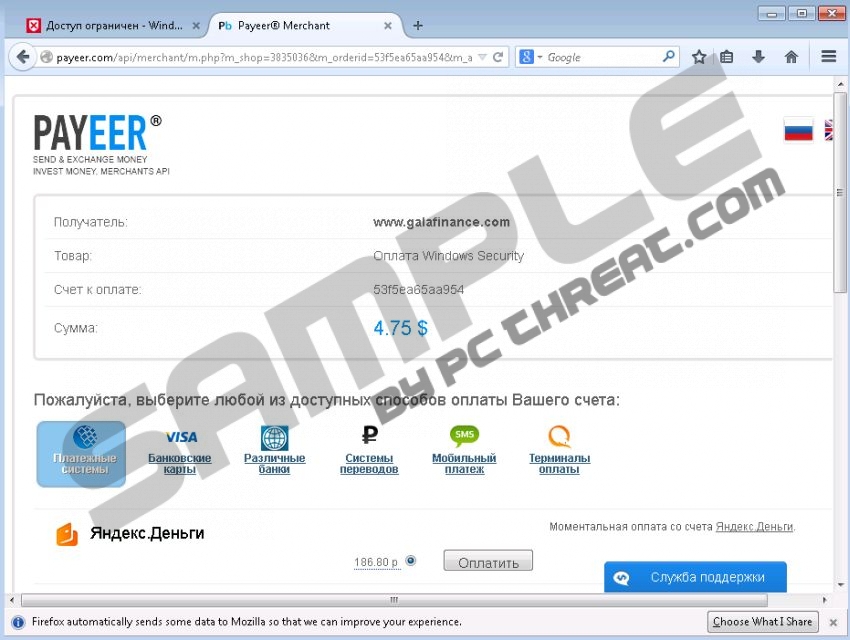Screen dimensions: 850x640
Task: Go to the Firefox home page icon
Action: click(x=791, y=57)
